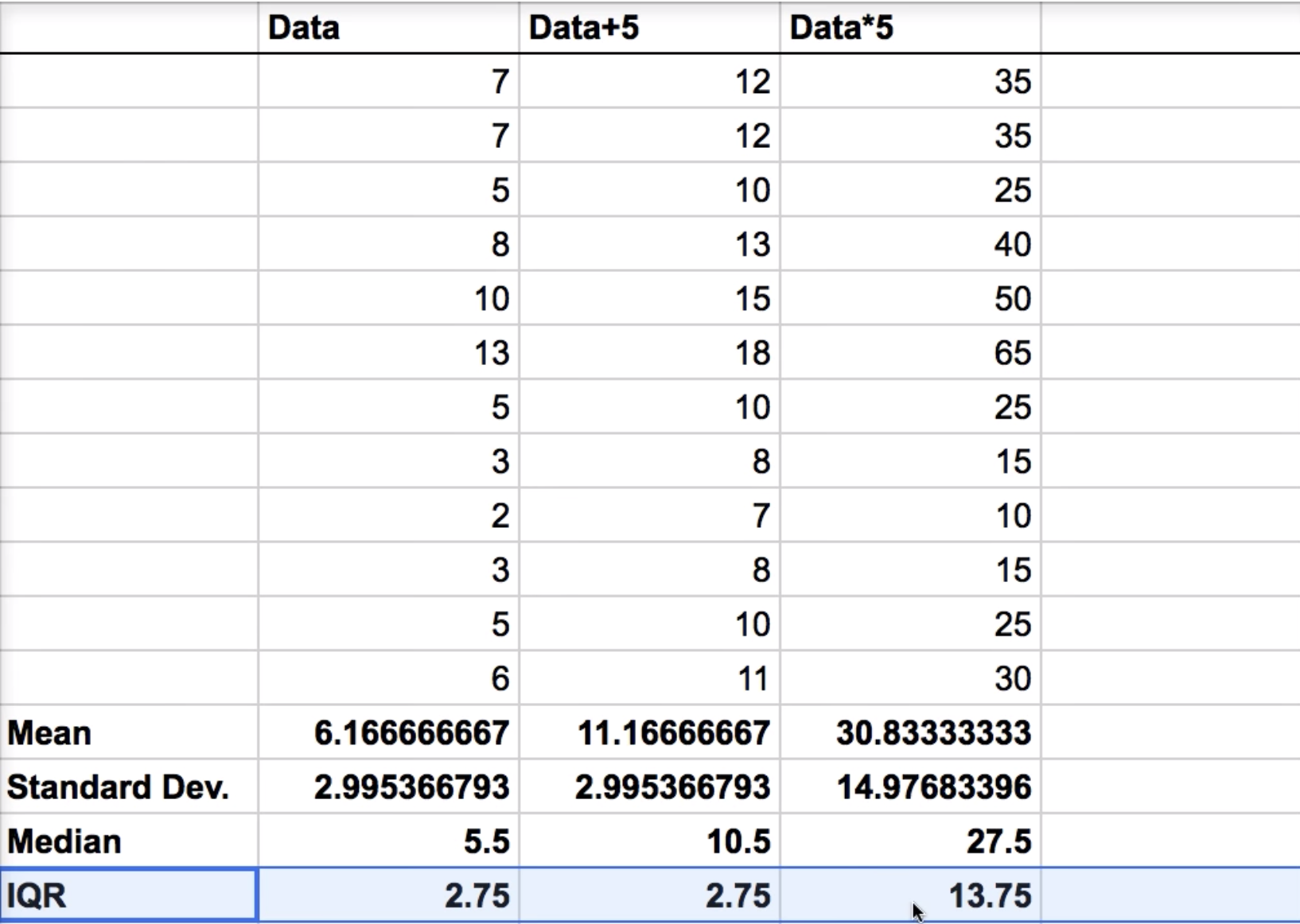Select value 15 in the Data+5 column

[x=650, y=298]
